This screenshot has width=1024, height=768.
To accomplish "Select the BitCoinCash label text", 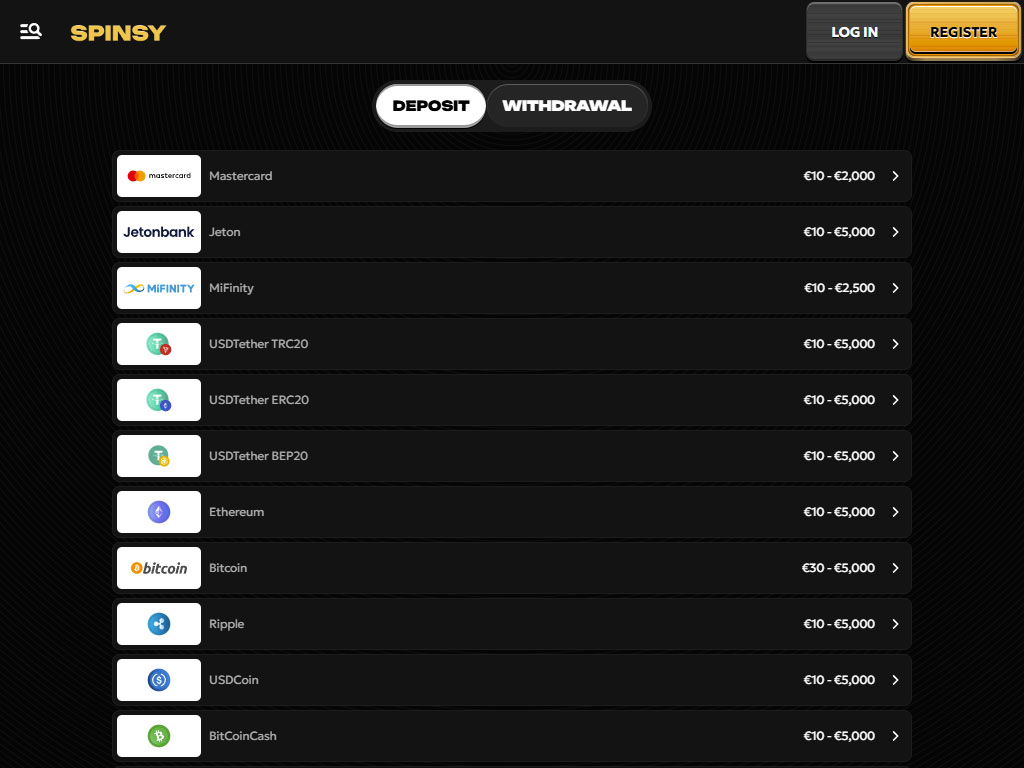I will (x=243, y=736).
